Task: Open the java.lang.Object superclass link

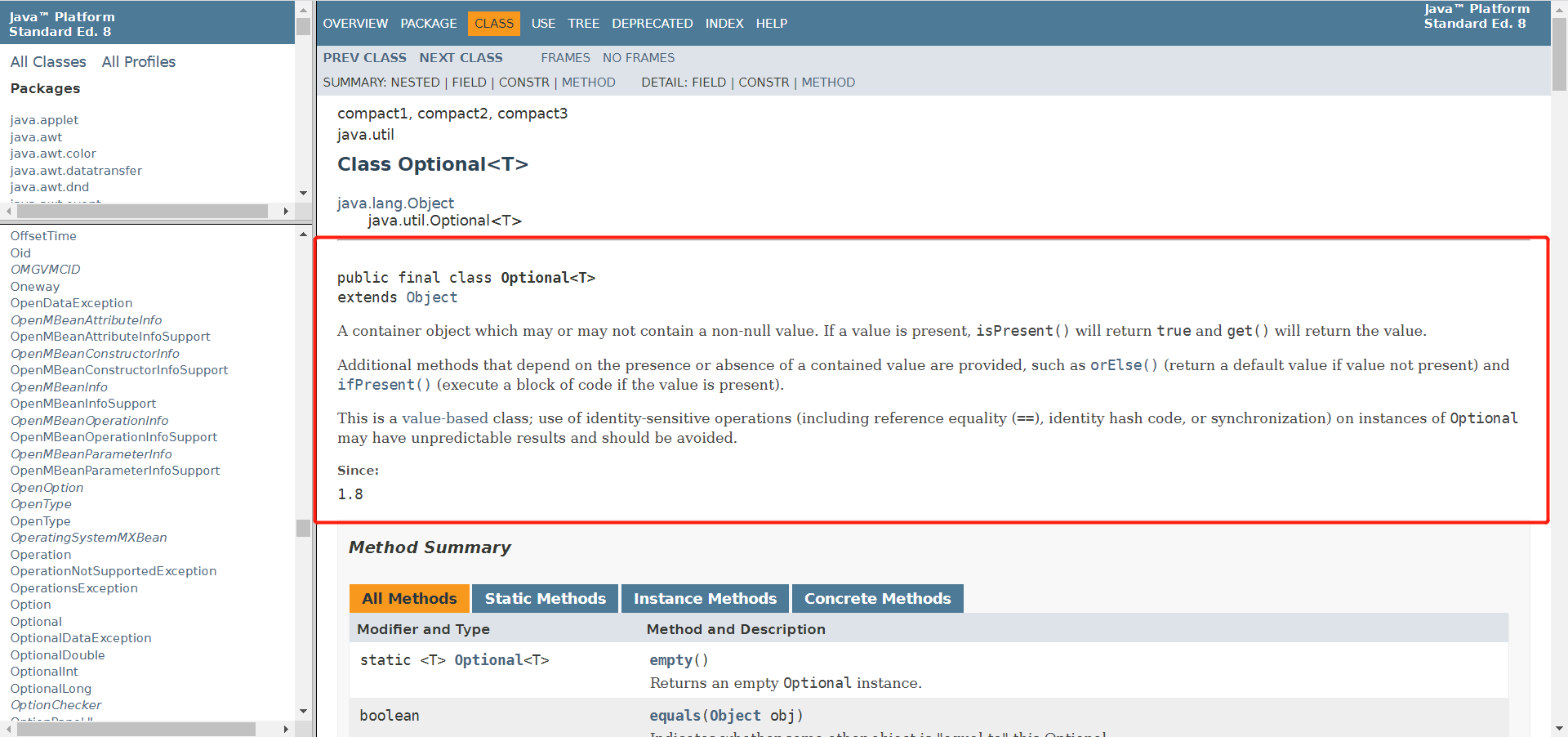Action: pyautogui.click(x=395, y=203)
